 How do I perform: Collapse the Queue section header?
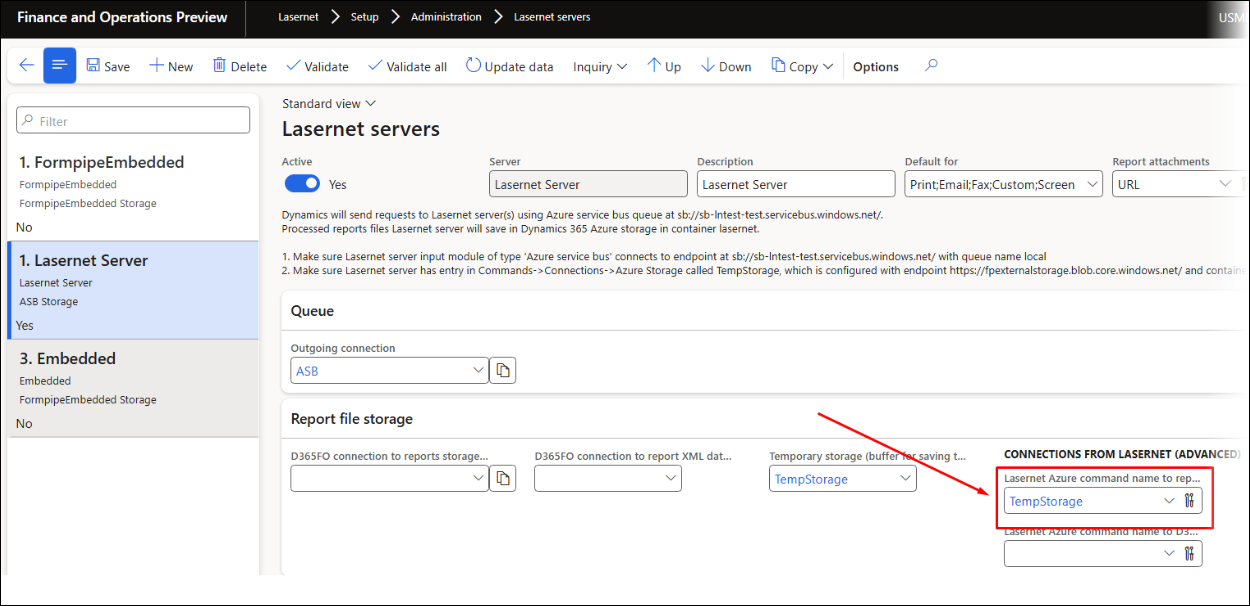coord(312,311)
